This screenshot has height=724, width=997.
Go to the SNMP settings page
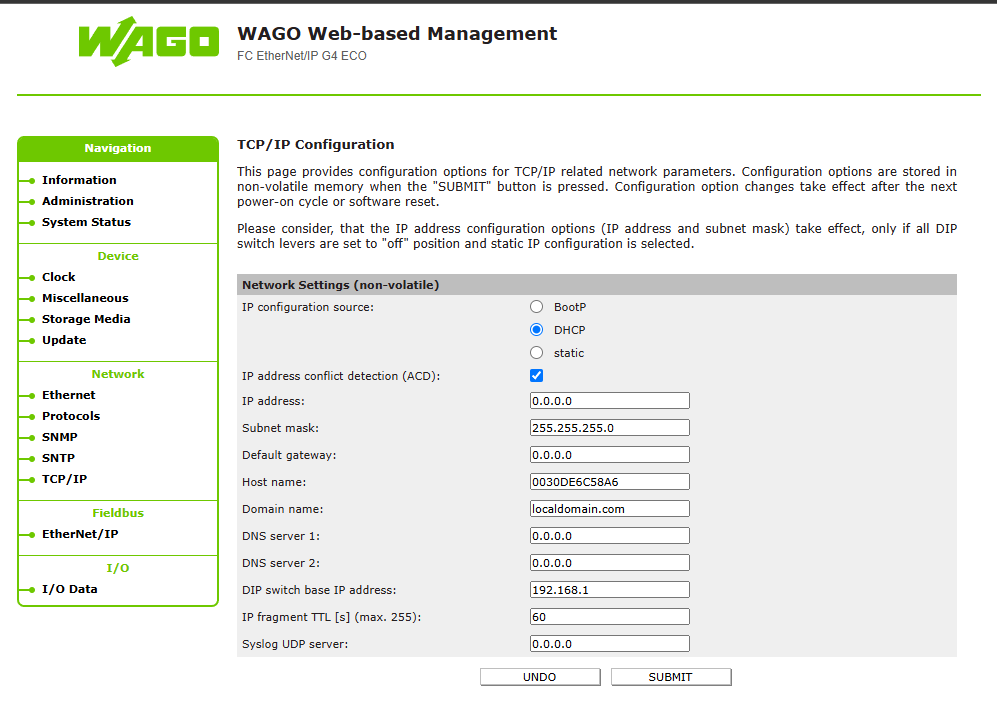pyautogui.click(x=59, y=437)
